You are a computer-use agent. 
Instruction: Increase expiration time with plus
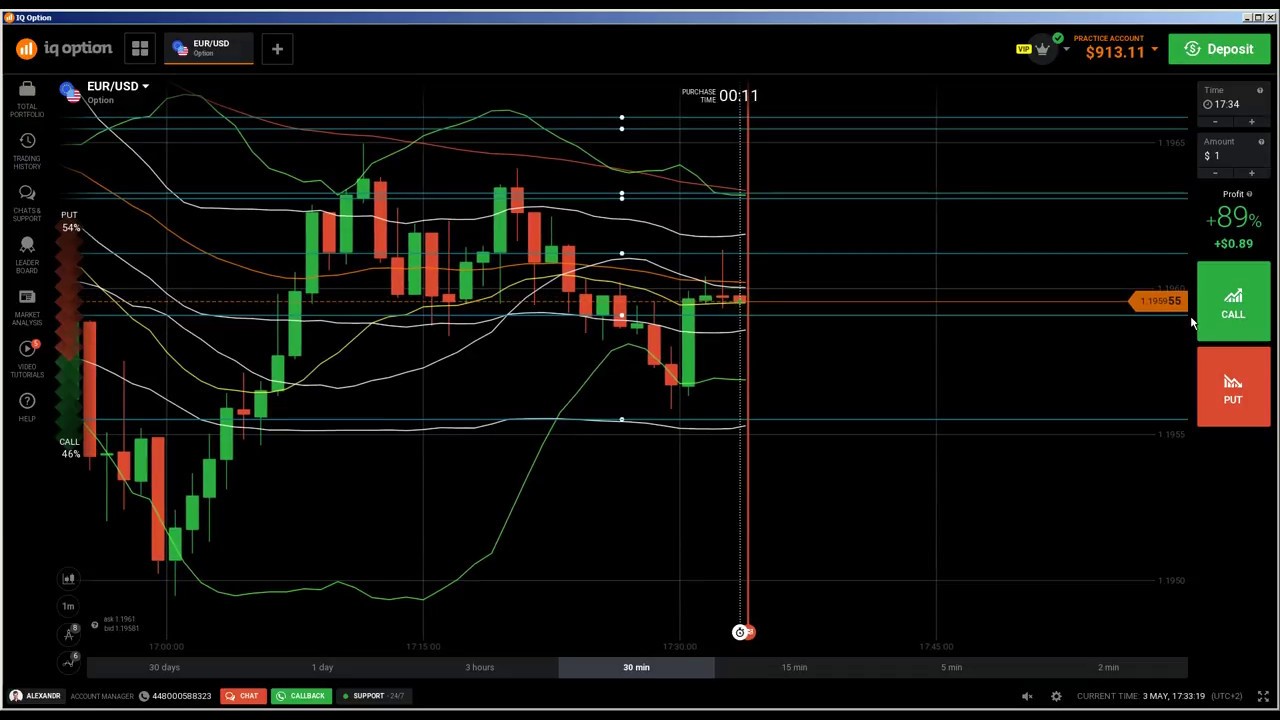coord(1251,122)
